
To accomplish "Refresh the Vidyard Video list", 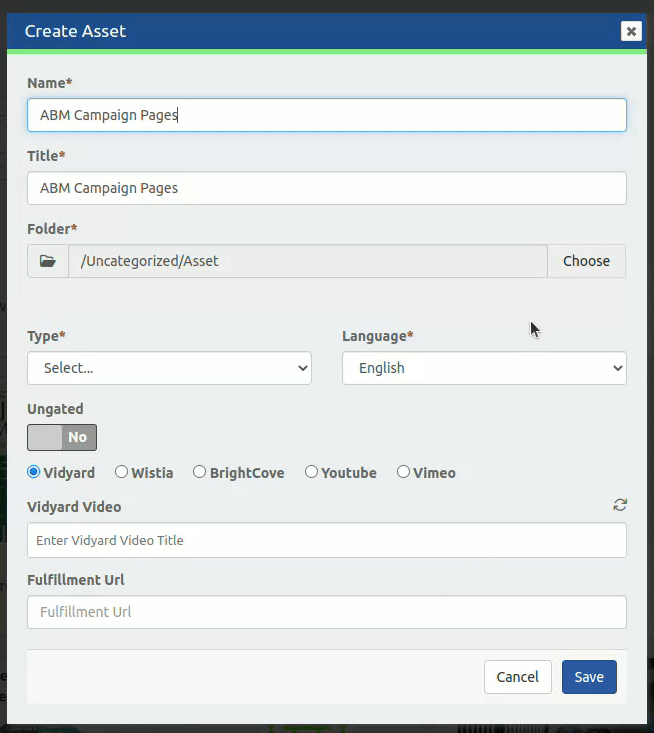I will point(620,505).
